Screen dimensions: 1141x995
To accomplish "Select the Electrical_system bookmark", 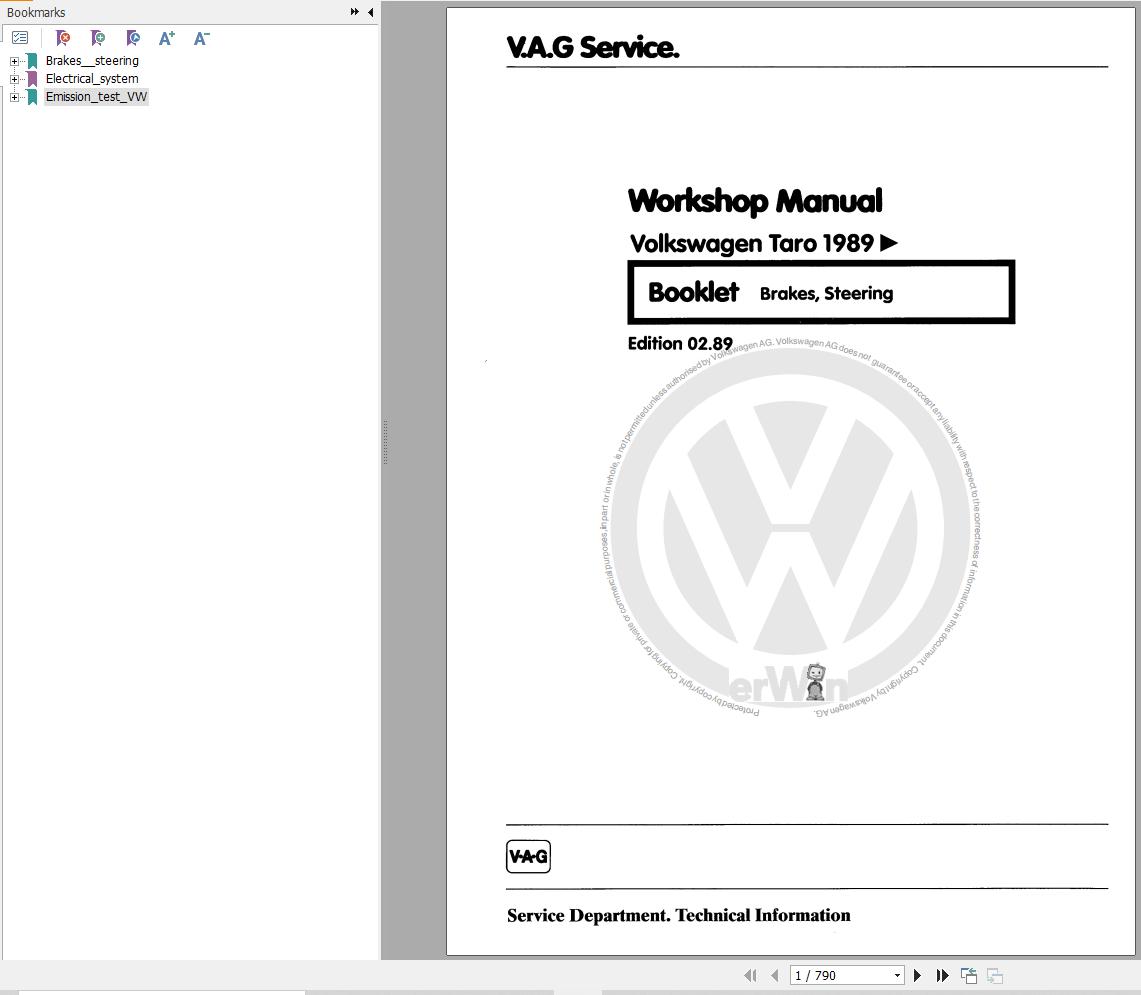I will (92, 78).
